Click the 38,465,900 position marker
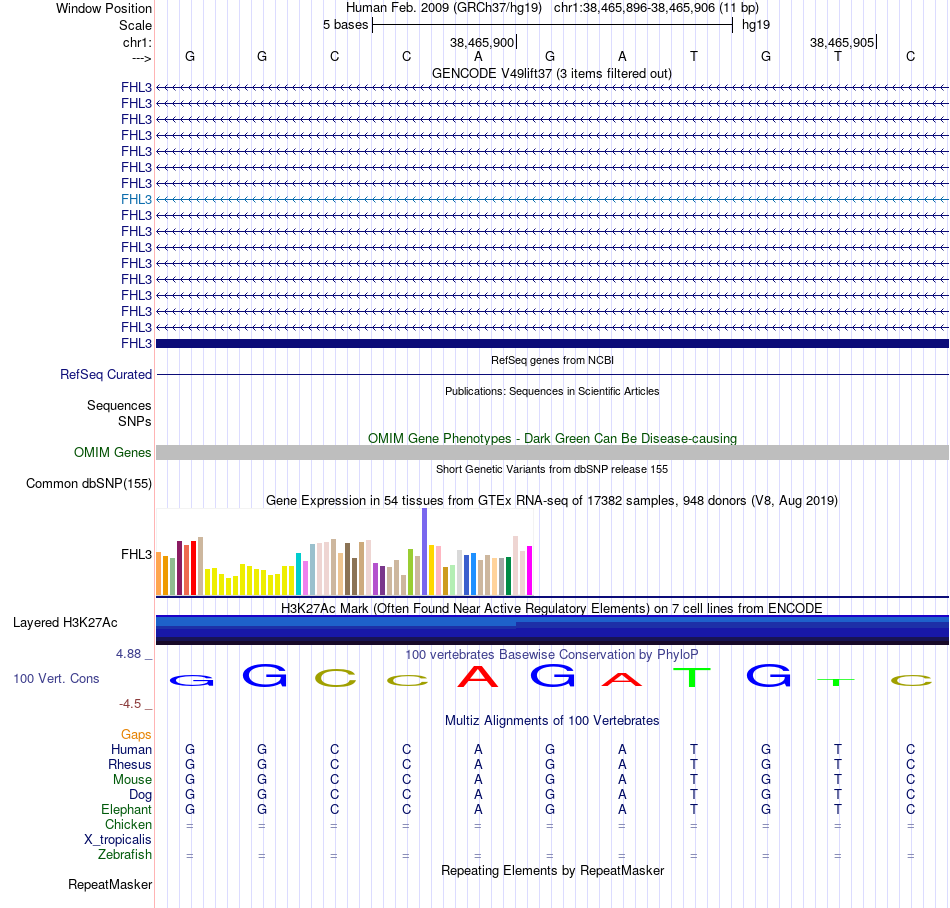Screen dimensions: 950x908 (482, 42)
